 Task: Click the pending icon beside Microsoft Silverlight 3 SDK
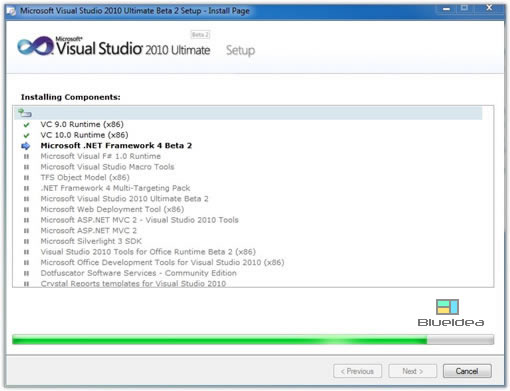(26, 241)
